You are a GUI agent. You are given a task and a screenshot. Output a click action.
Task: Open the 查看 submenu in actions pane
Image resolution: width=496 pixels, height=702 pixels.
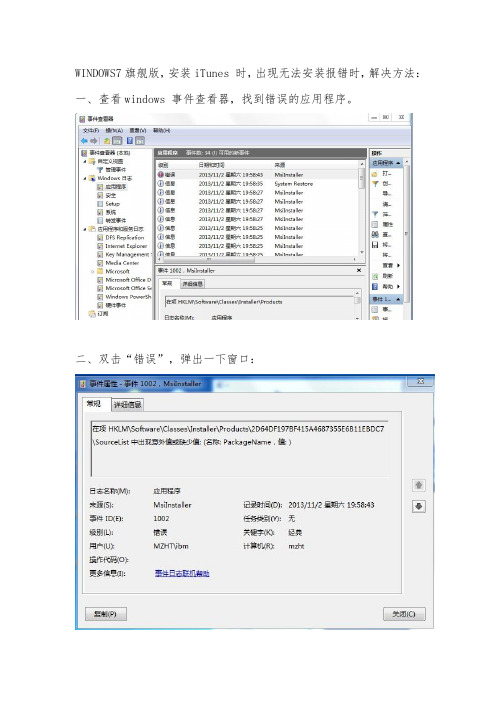(391, 265)
